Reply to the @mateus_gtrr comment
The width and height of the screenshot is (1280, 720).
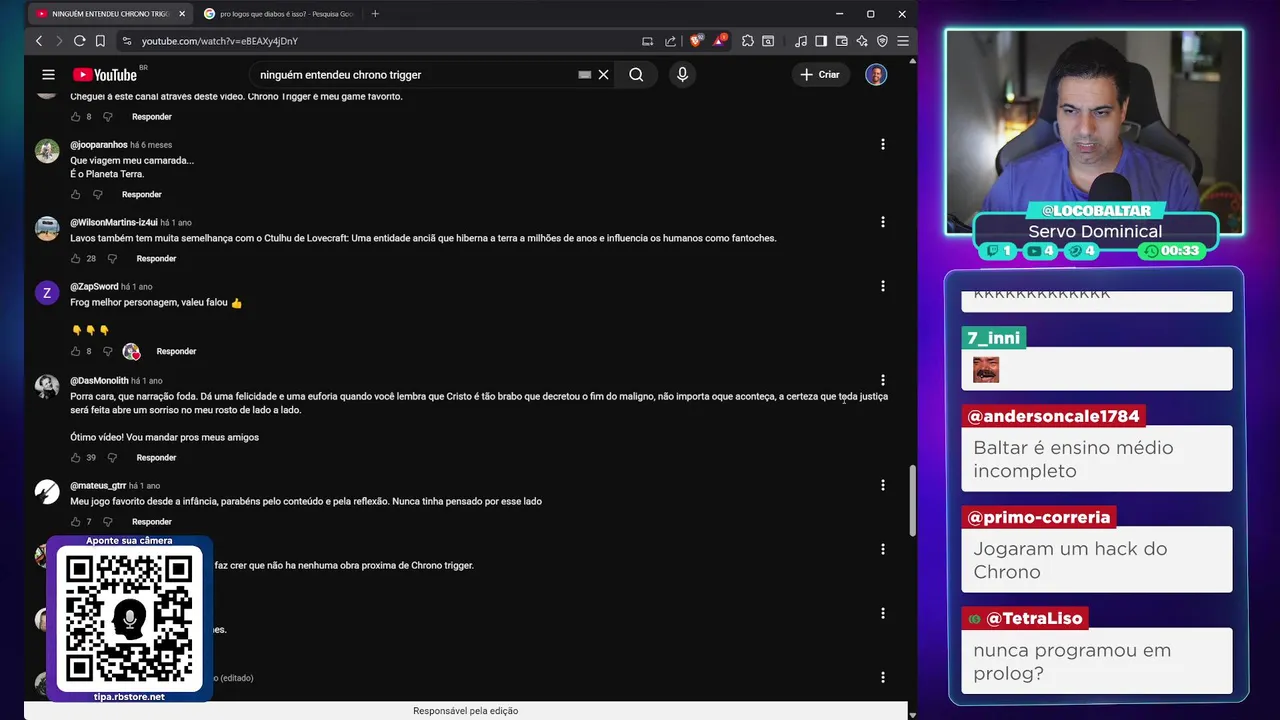(152, 521)
